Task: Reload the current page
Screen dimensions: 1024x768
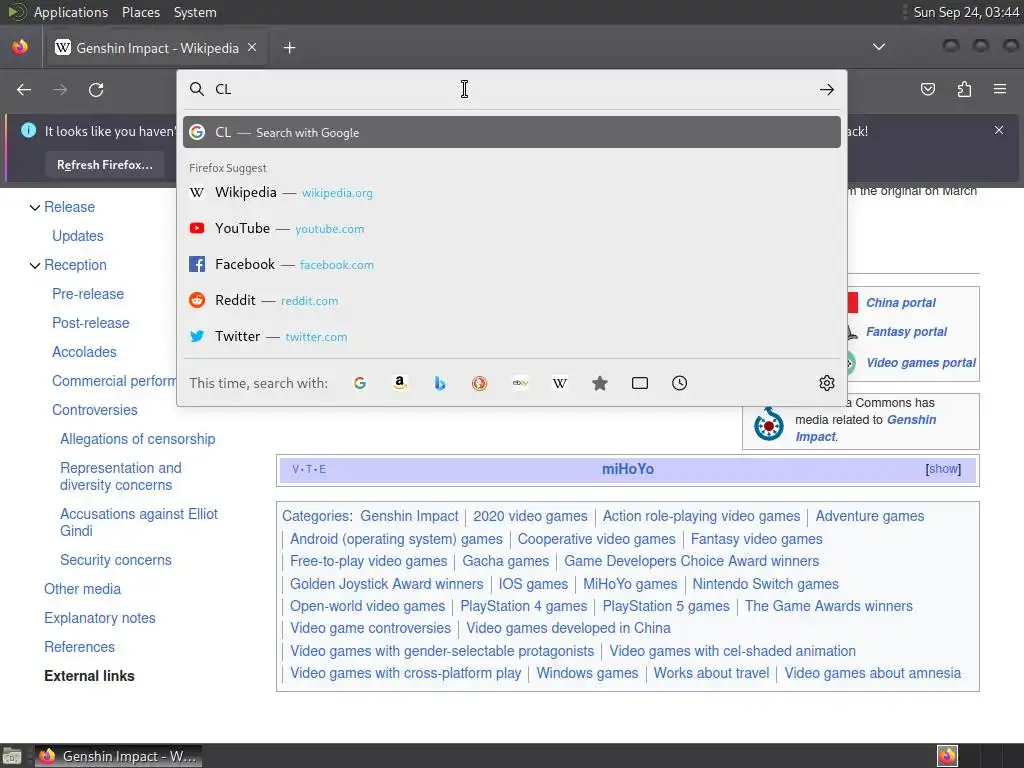Action: [96, 89]
